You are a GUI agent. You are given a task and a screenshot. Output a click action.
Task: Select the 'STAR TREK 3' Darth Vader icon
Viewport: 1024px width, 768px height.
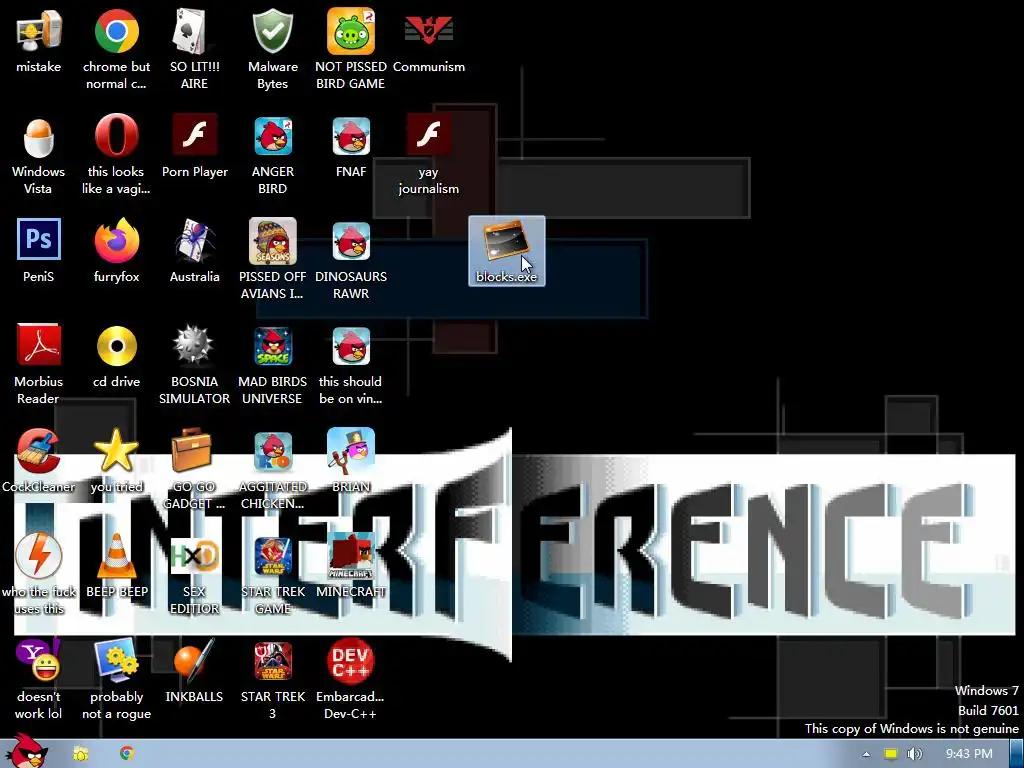[x=272, y=661]
